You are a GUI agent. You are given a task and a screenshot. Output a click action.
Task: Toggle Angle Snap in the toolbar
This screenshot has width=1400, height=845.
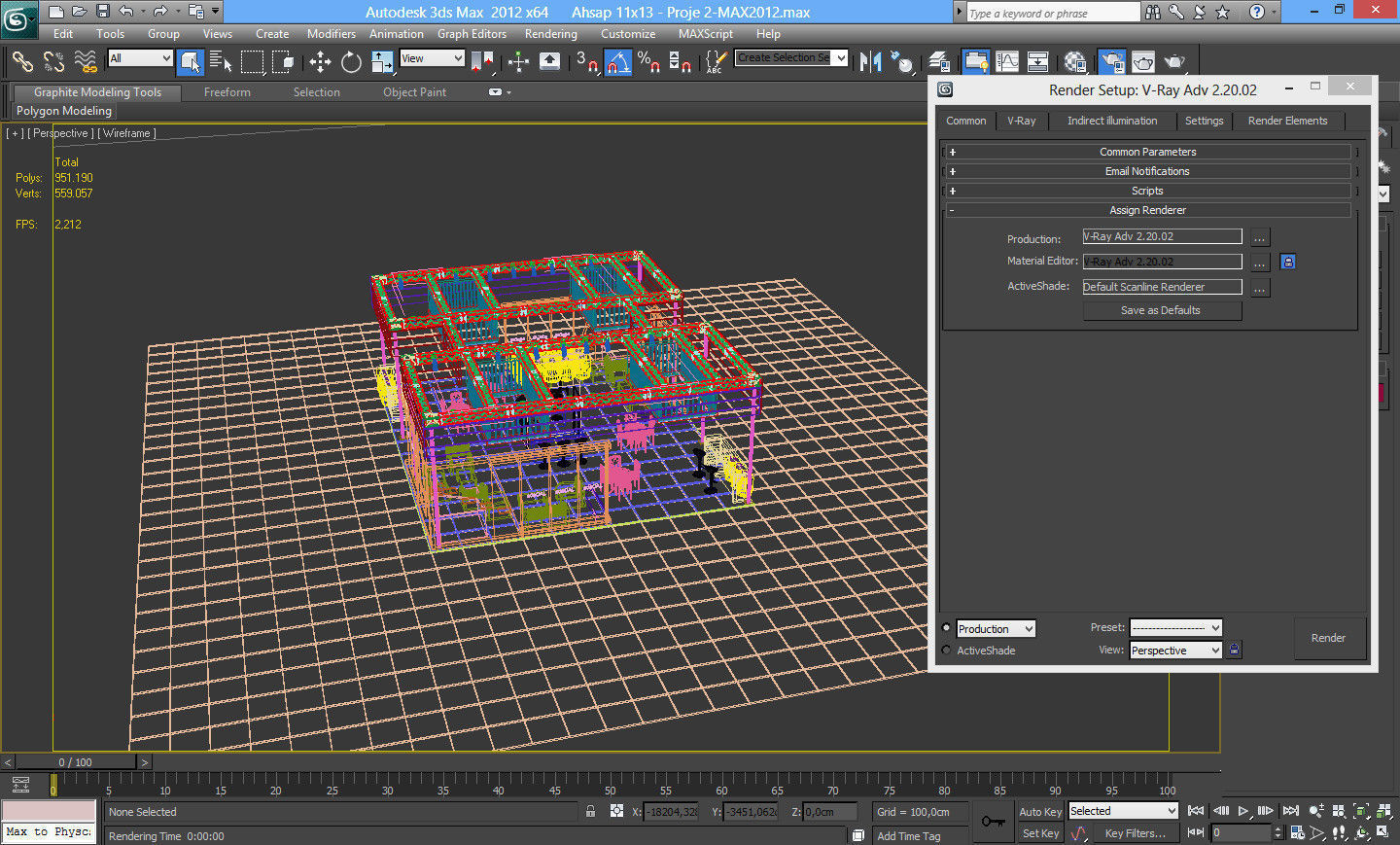(x=617, y=62)
